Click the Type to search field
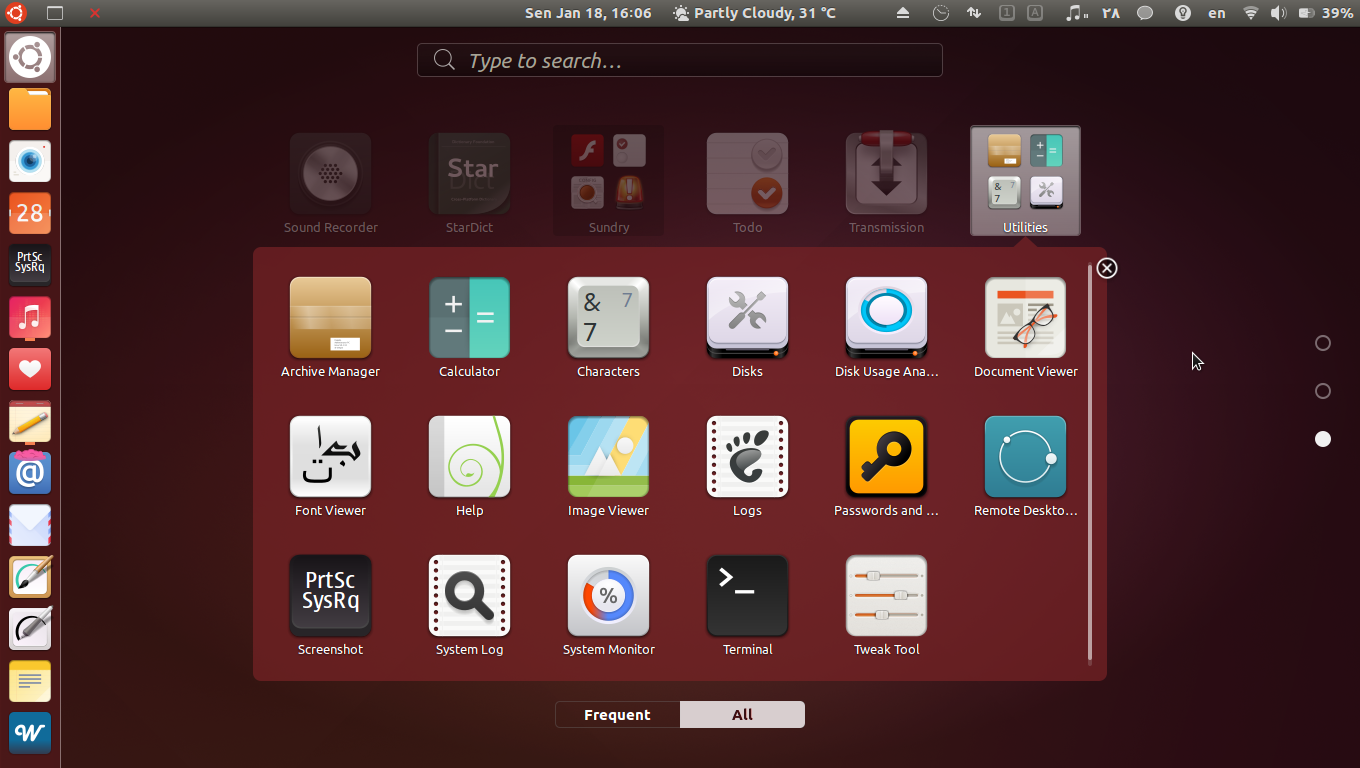Screen dimensions: 1360x768 [679, 60]
